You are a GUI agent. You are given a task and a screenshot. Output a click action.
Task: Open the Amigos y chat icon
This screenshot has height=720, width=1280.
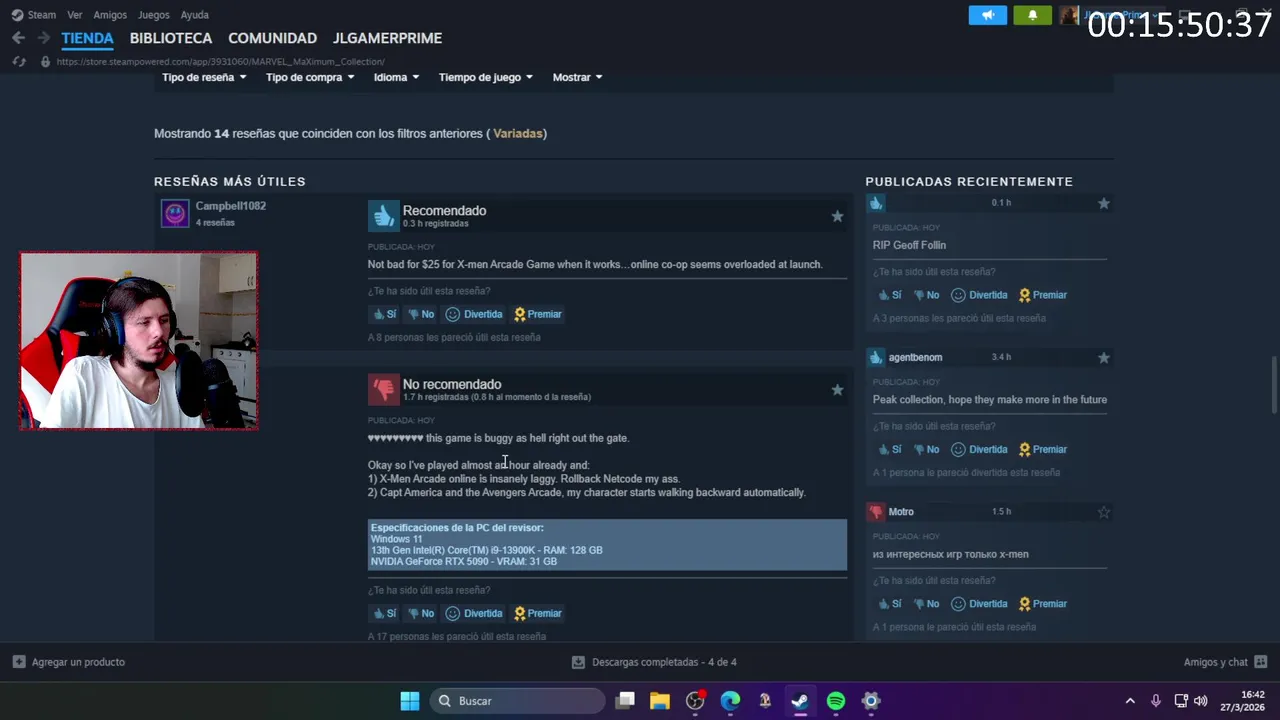(1260, 662)
